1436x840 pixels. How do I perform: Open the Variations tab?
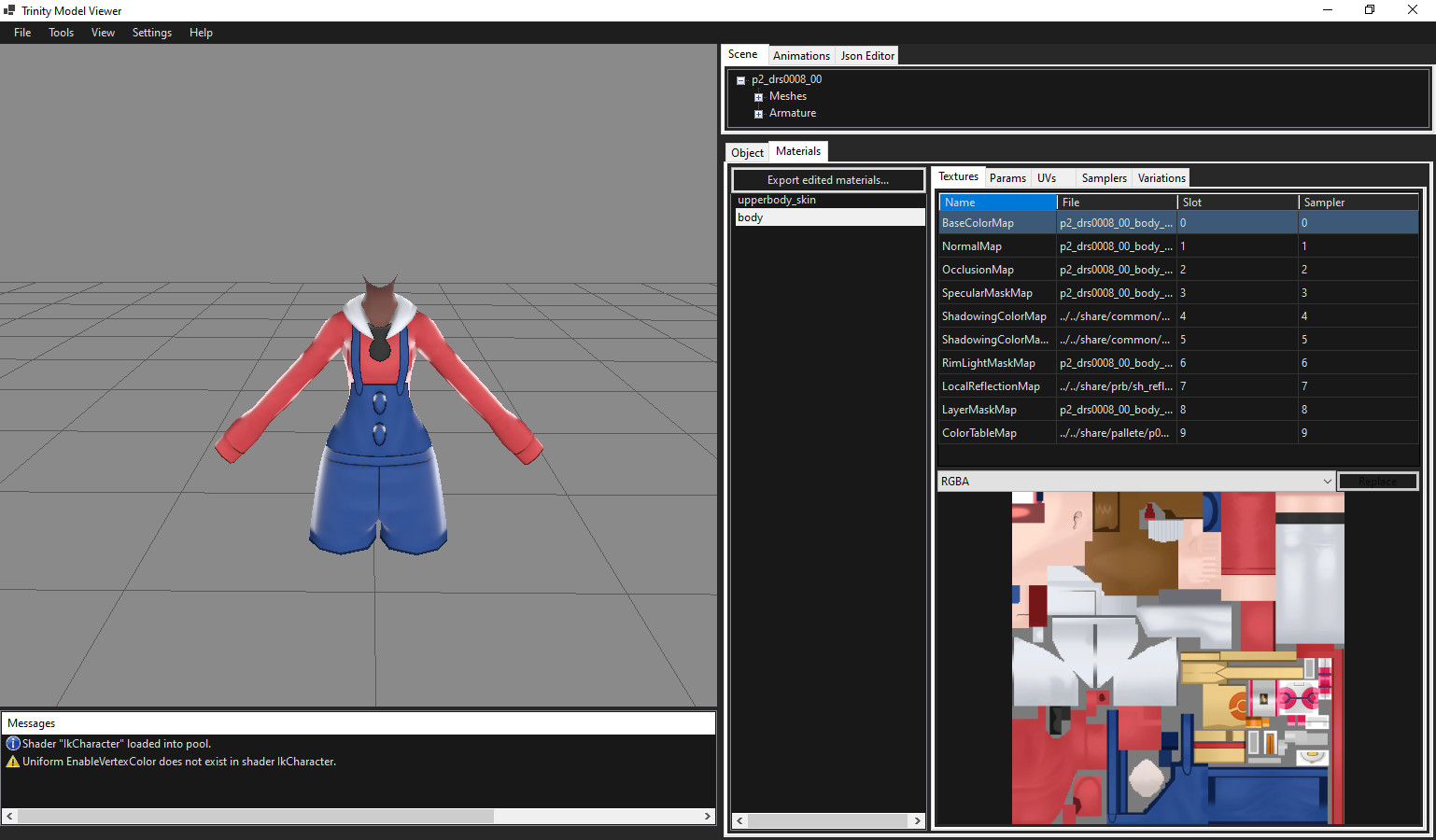click(1161, 178)
